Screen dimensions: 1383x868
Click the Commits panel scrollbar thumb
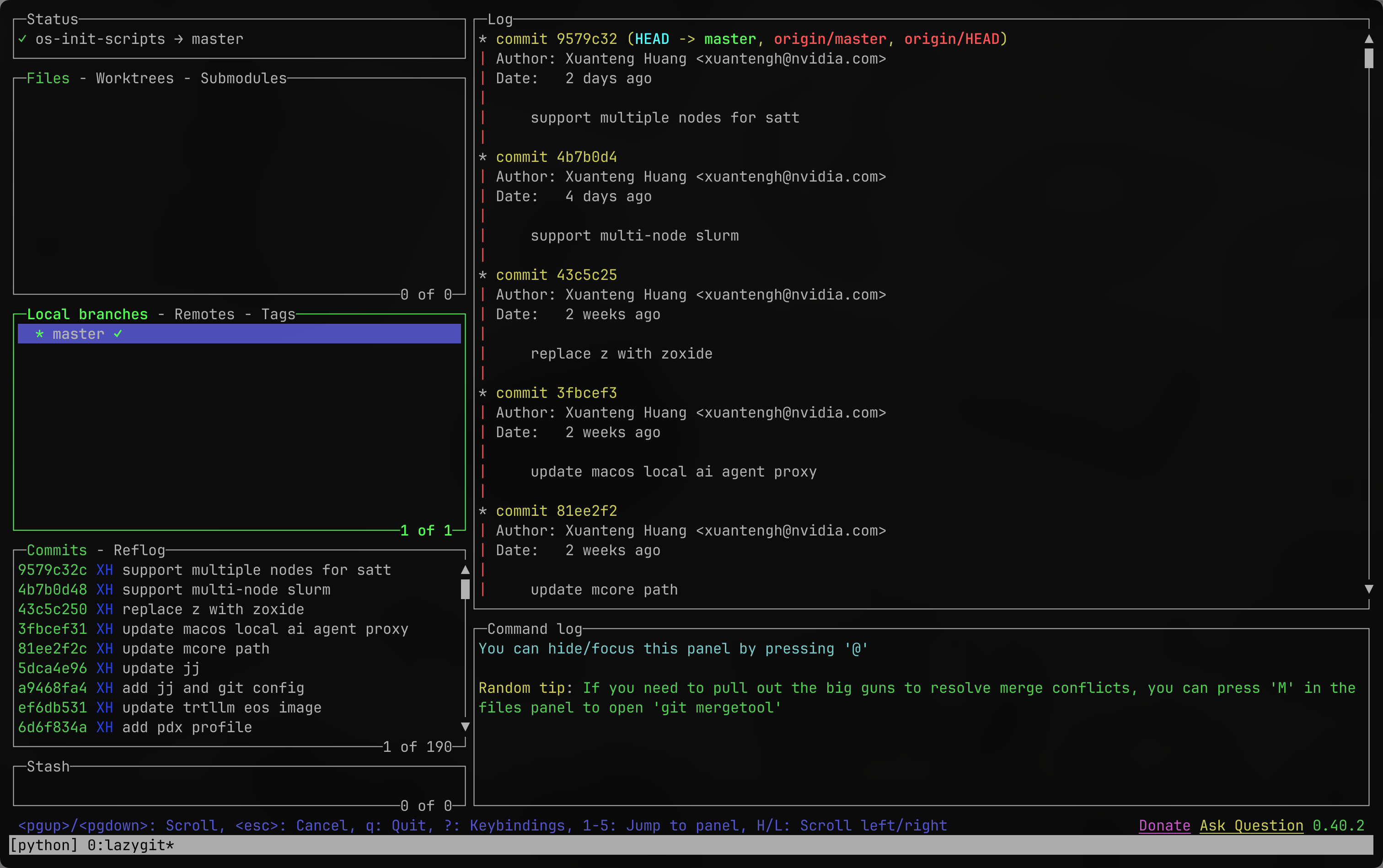pyautogui.click(x=465, y=589)
